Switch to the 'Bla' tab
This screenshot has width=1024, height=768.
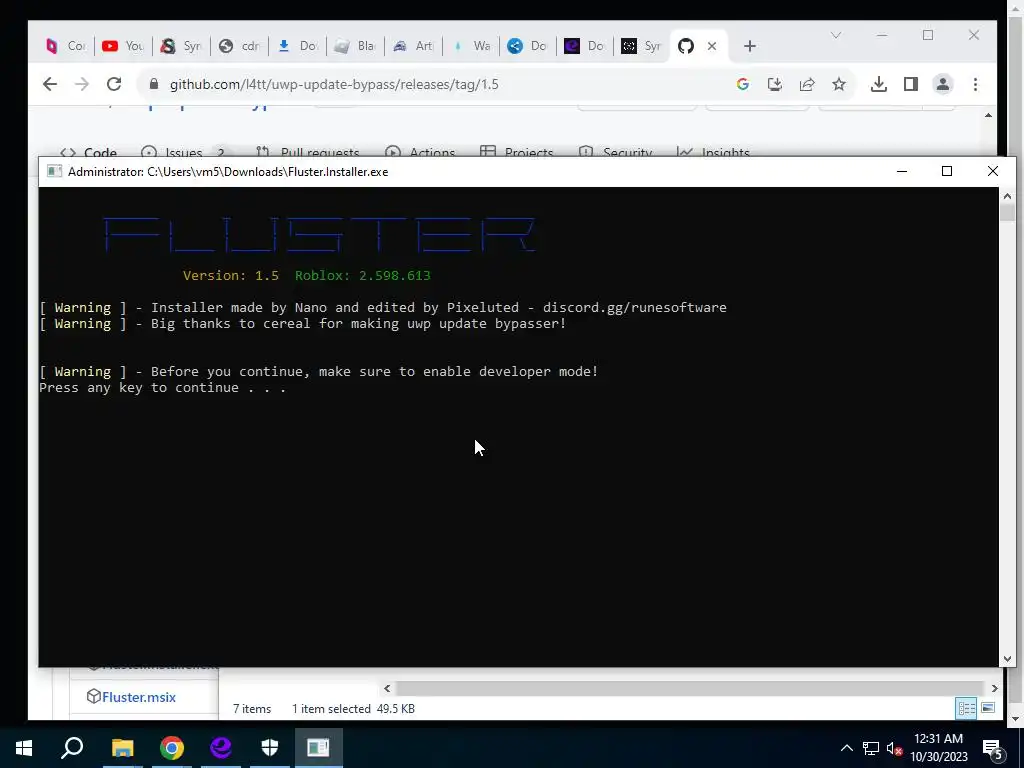point(355,46)
